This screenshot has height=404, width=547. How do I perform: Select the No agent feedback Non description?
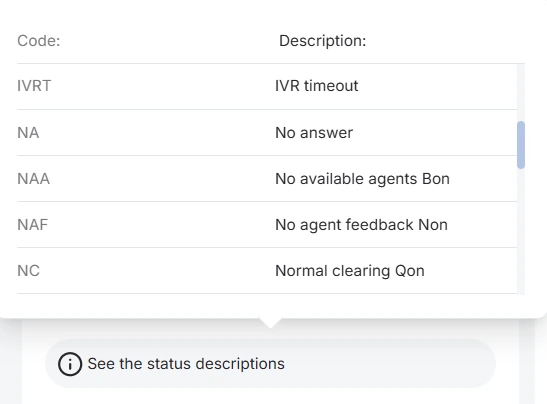point(361,225)
